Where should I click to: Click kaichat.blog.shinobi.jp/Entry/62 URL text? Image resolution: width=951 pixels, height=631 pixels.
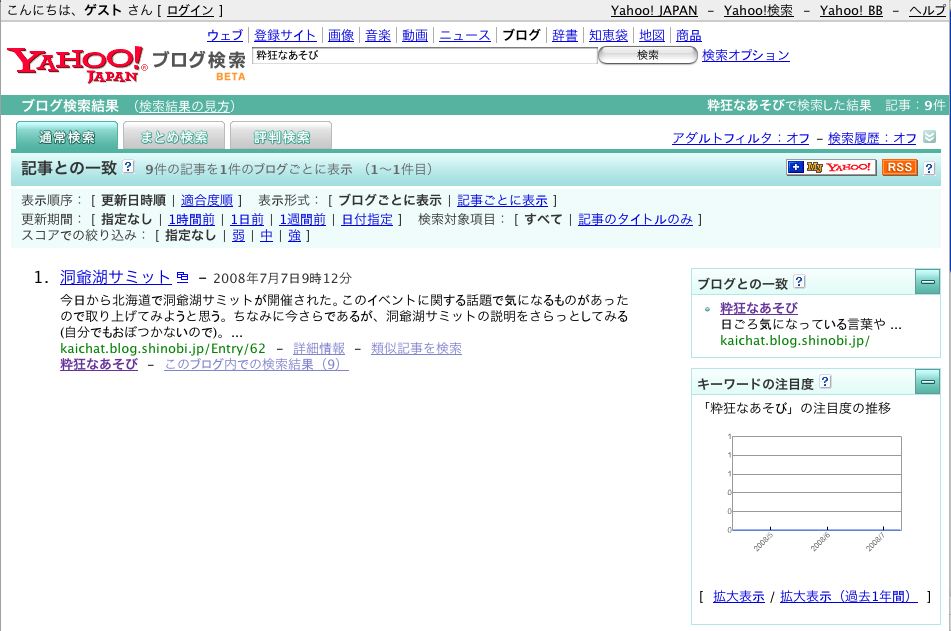pyautogui.click(x=163, y=348)
